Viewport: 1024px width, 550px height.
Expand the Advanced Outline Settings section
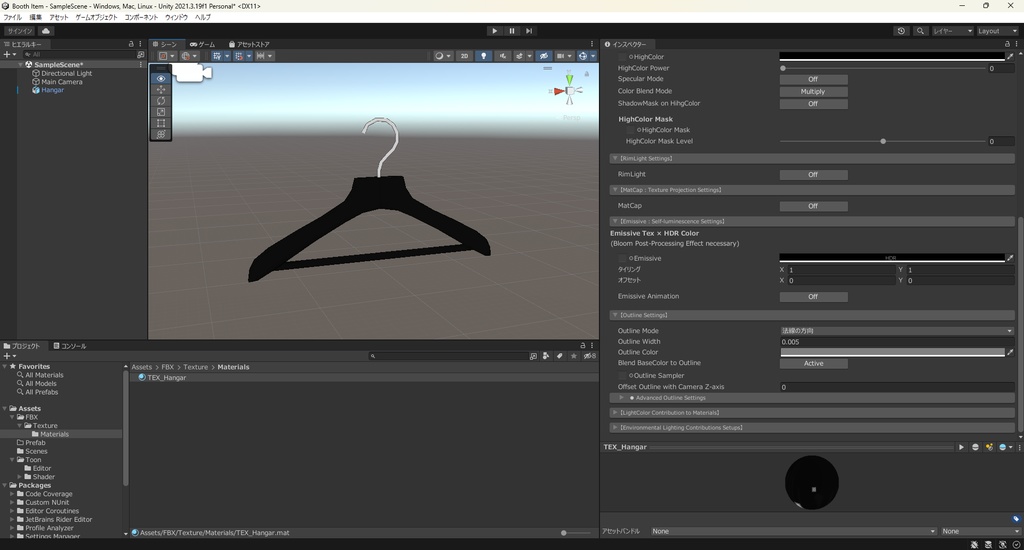tap(622, 398)
